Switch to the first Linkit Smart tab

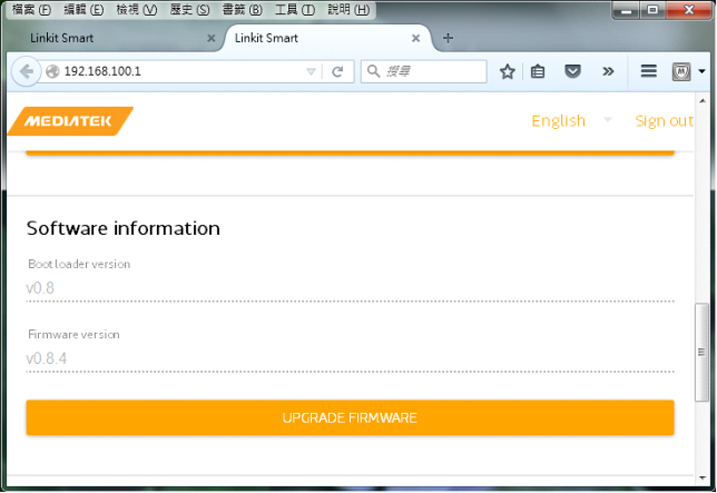point(114,38)
